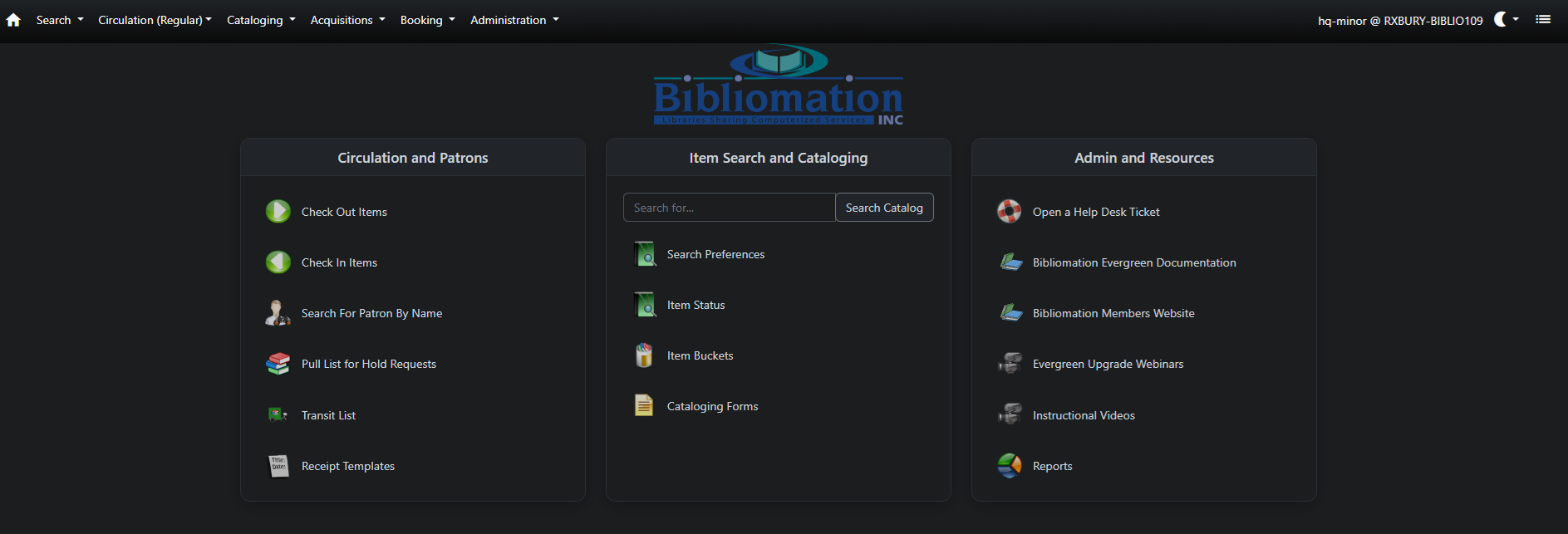1568x534 pixels.
Task: Click the Item Status book icon
Action: coord(644,305)
